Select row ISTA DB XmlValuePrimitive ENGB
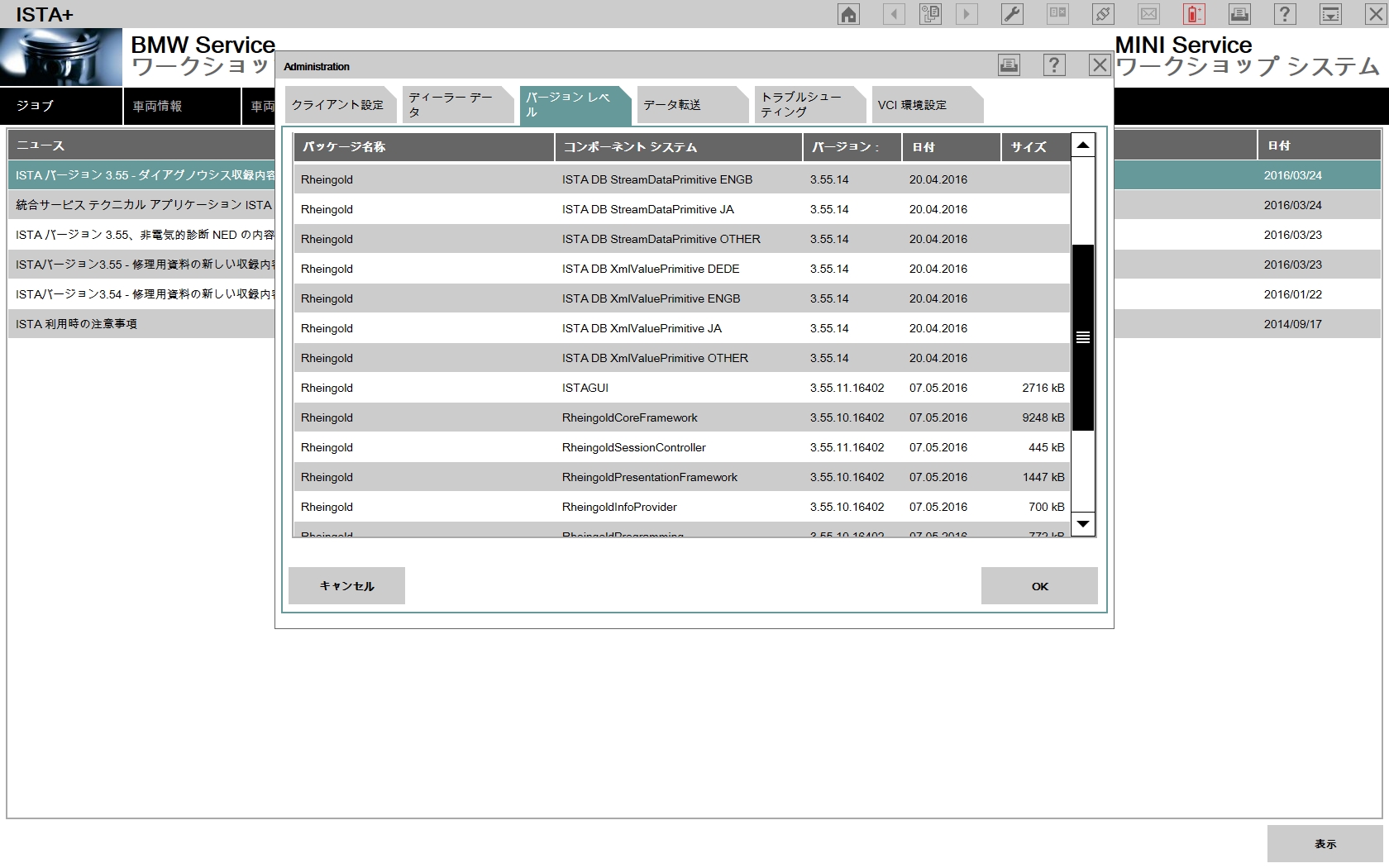Viewport: 1389px width, 868px height. 682,298
